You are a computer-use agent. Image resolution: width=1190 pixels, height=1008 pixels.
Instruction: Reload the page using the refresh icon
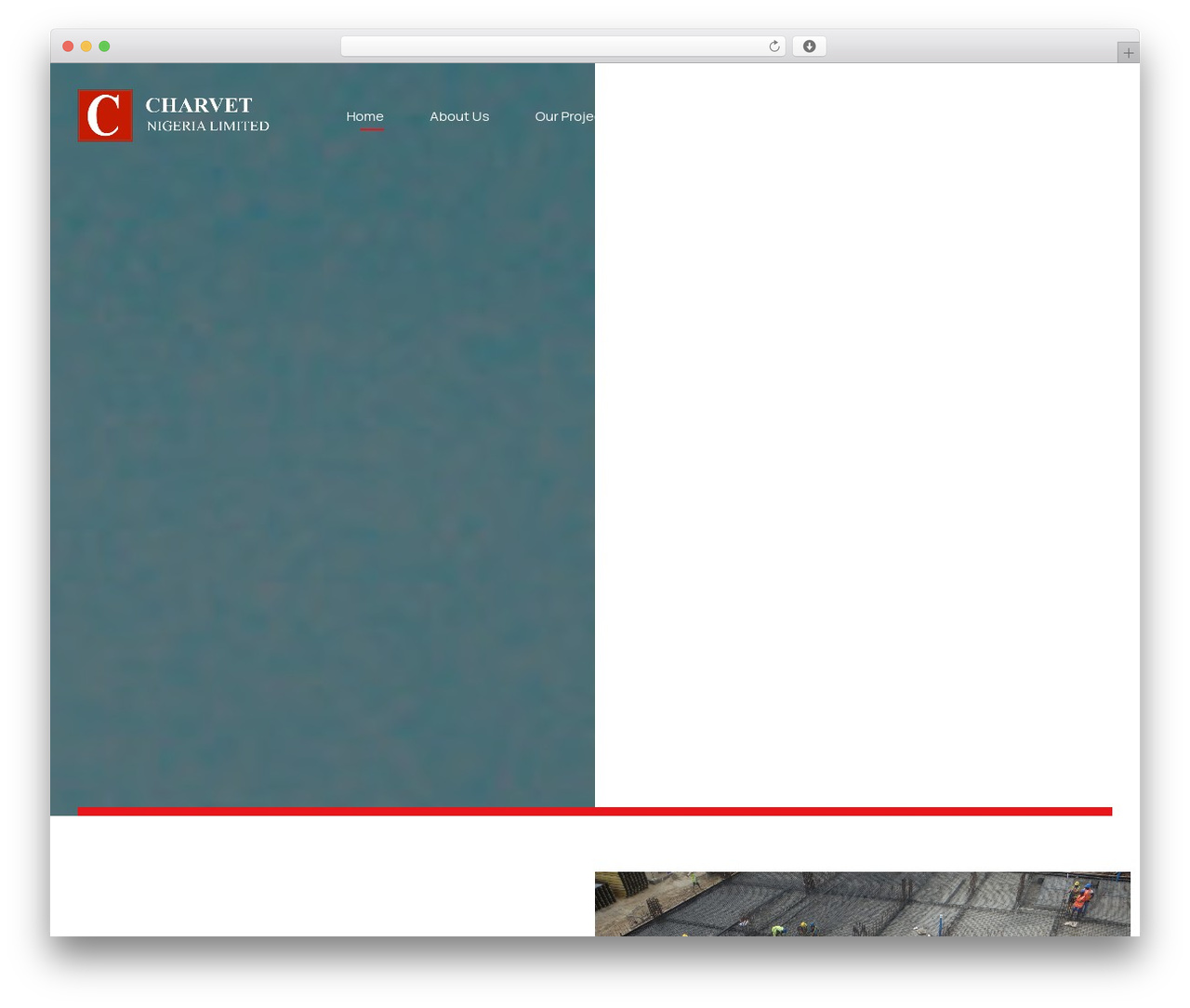pos(774,46)
